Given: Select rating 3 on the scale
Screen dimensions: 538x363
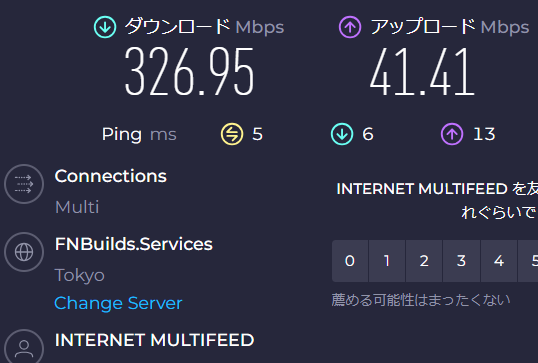Looking at the screenshot, I should click(x=461, y=261).
